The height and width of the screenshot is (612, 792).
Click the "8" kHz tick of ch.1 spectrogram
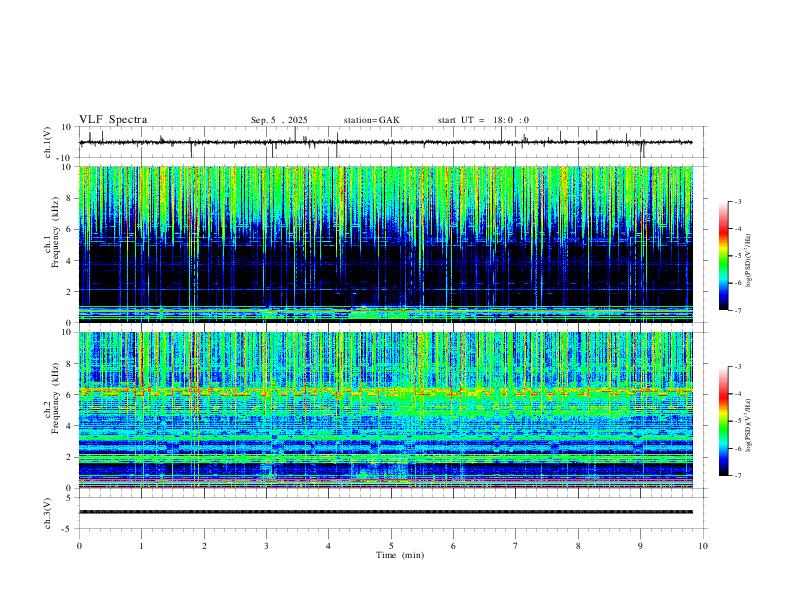pyautogui.click(x=70, y=198)
